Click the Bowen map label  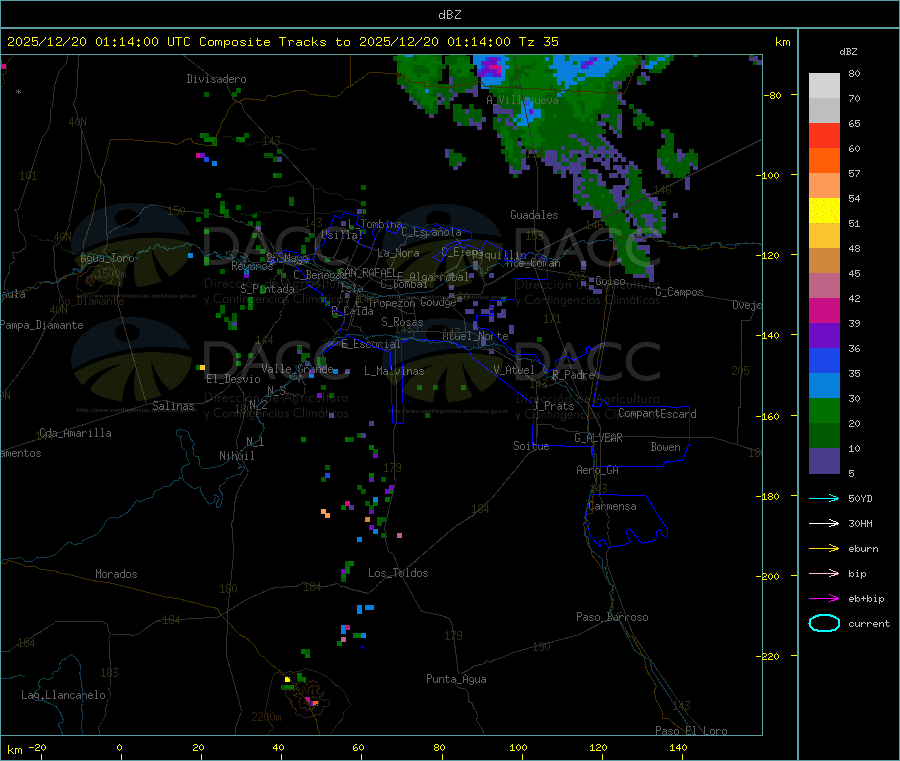coord(665,447)
